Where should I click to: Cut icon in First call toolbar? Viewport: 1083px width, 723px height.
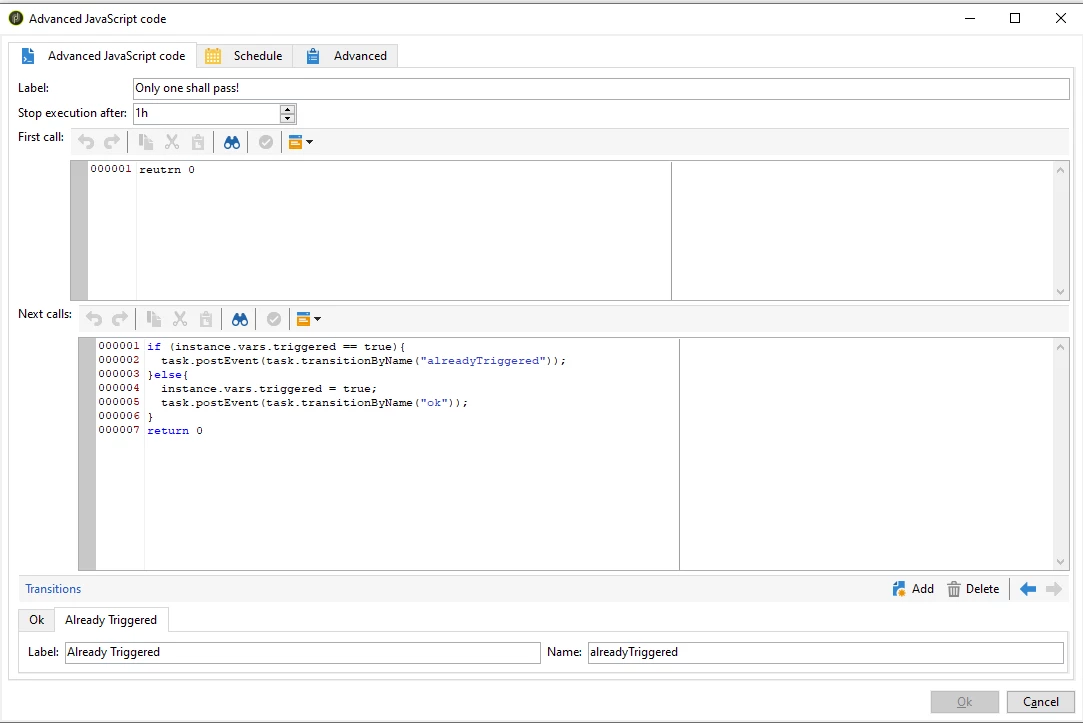pyautogui.click(x=172, y=142)
